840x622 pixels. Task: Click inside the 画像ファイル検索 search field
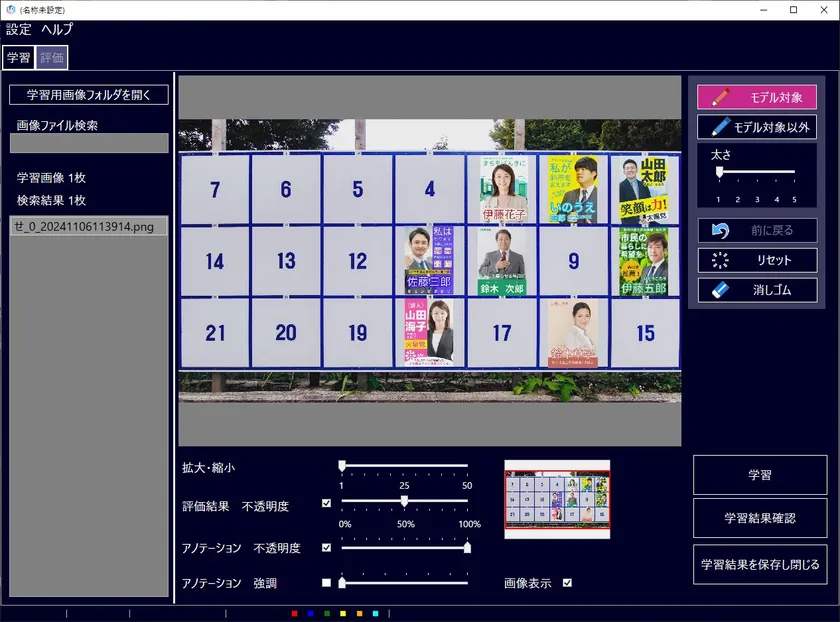88,142
